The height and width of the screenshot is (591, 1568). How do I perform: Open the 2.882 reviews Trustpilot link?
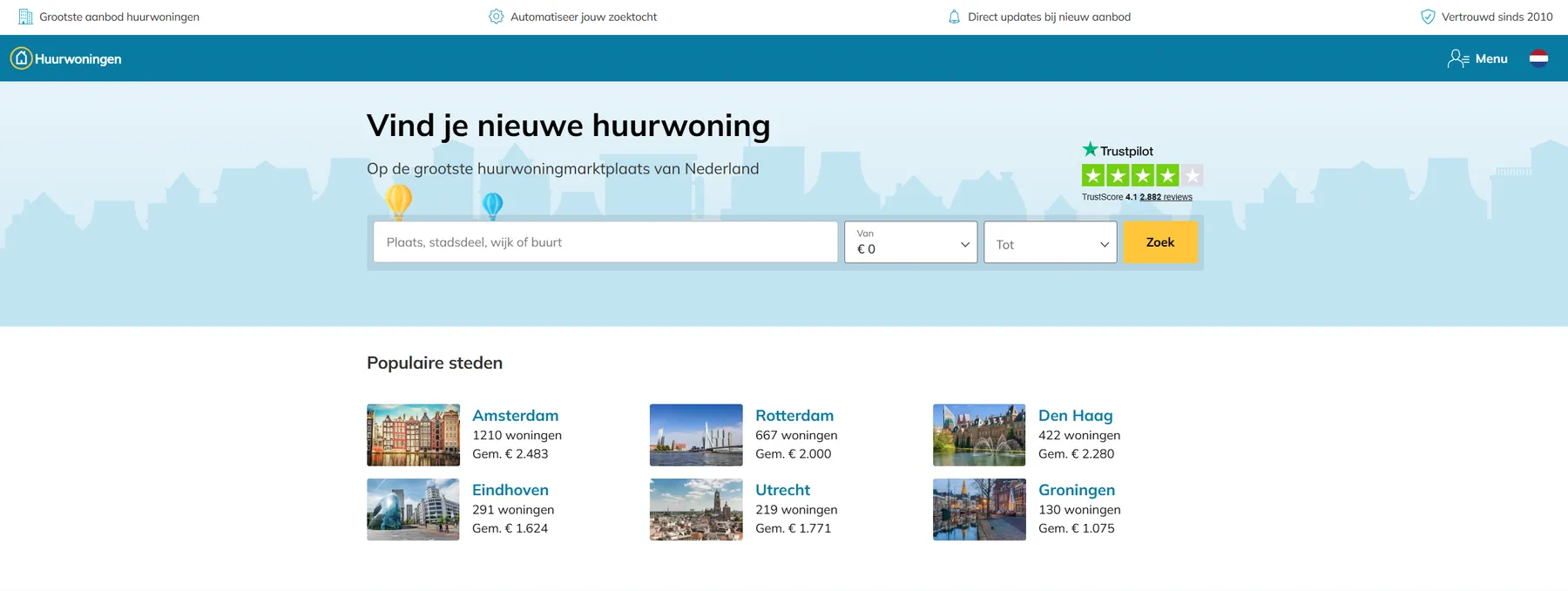click(1166, 197)
